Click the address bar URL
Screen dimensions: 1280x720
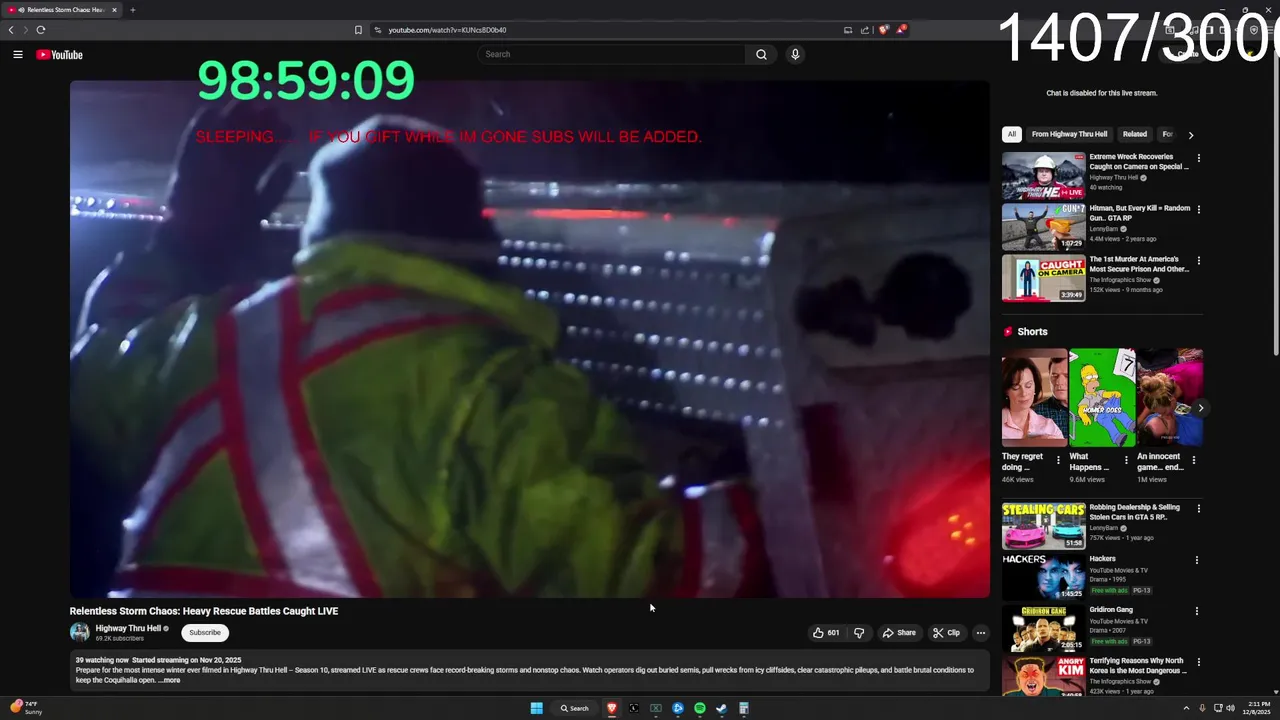tap(447, 30)
